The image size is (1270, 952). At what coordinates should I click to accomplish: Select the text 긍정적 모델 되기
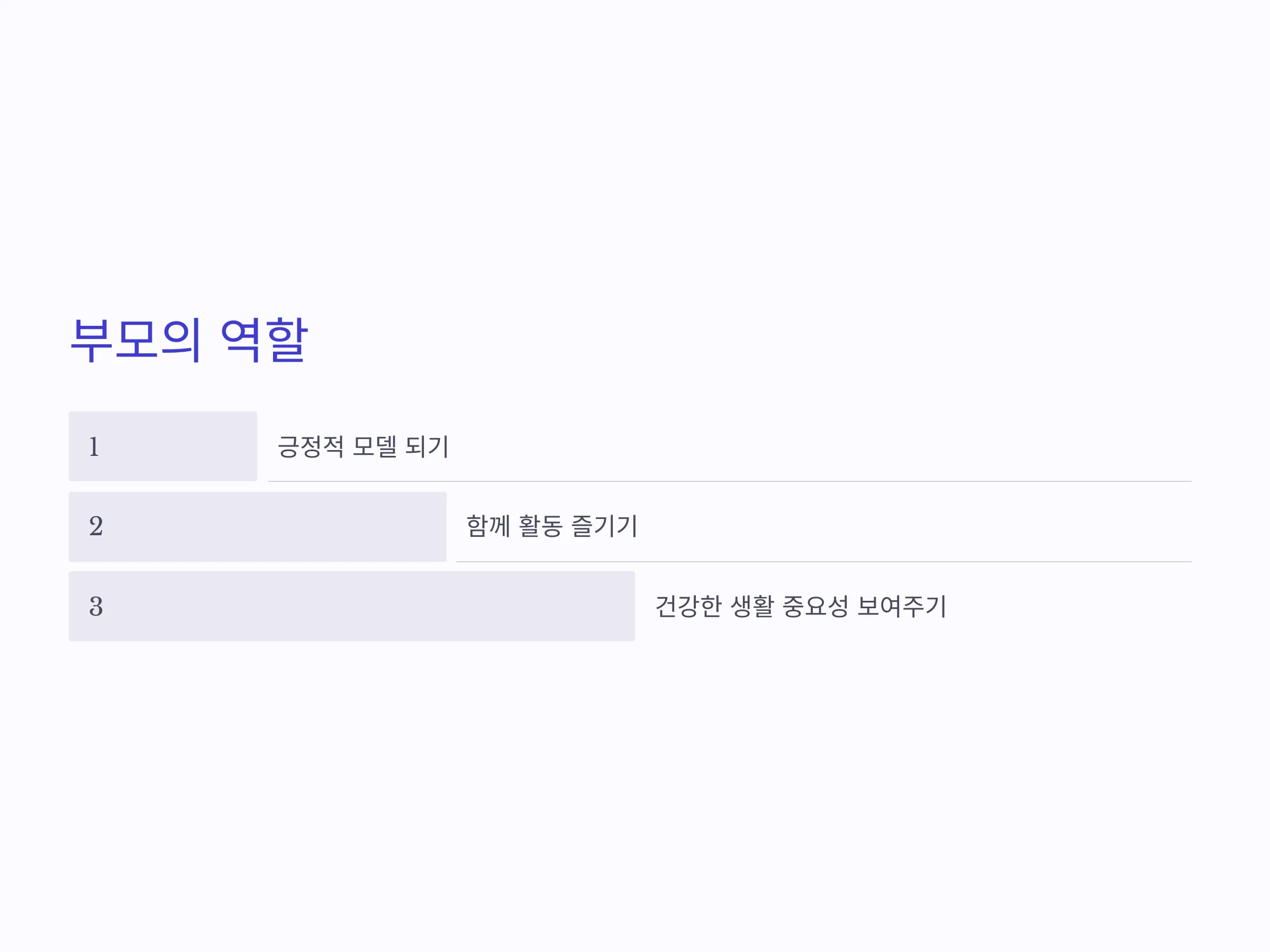coord(363,446)
